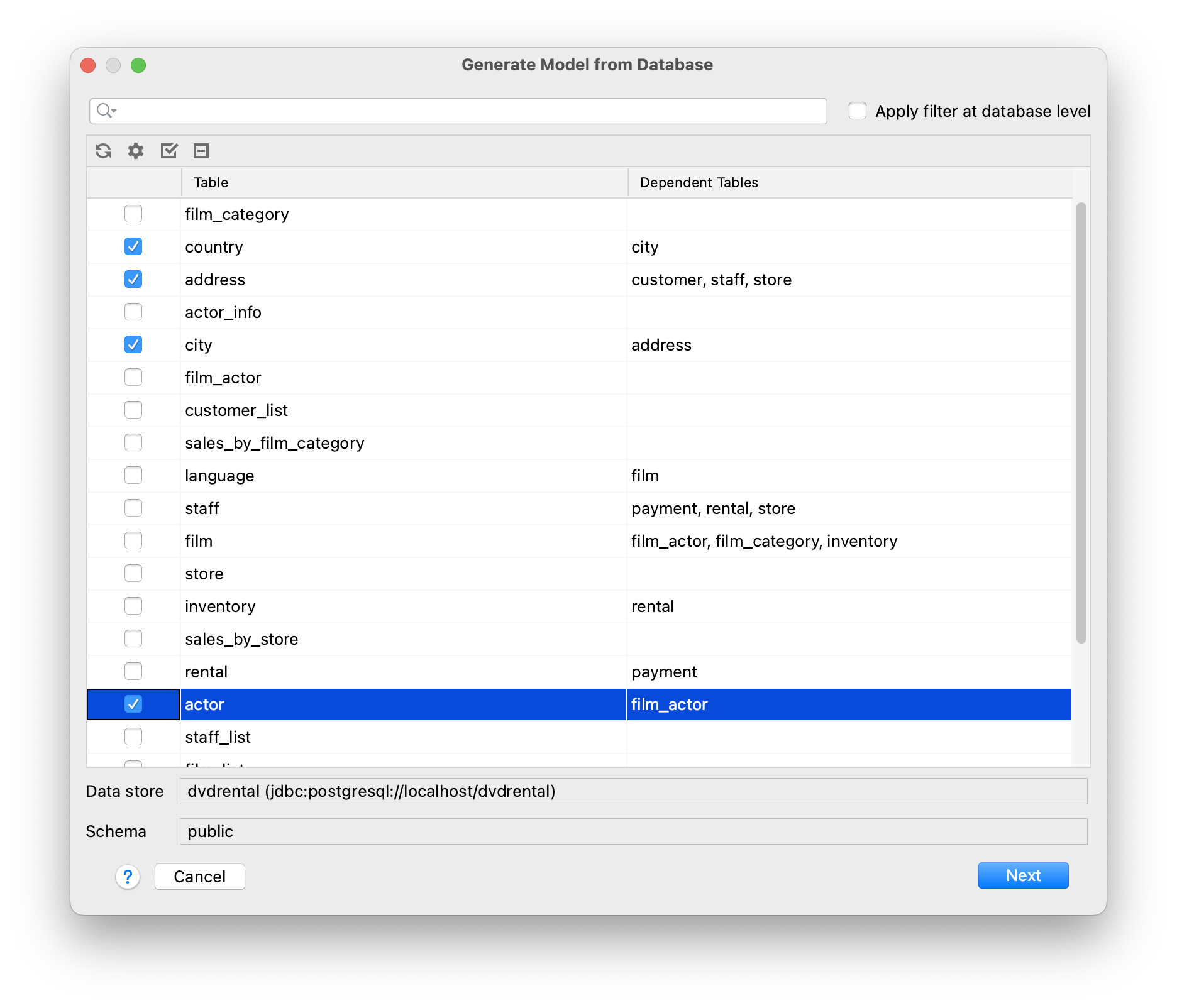This screenshot has width=1177, height=1008.
Task: Open the help question mark button
Action: click(128, 877)
